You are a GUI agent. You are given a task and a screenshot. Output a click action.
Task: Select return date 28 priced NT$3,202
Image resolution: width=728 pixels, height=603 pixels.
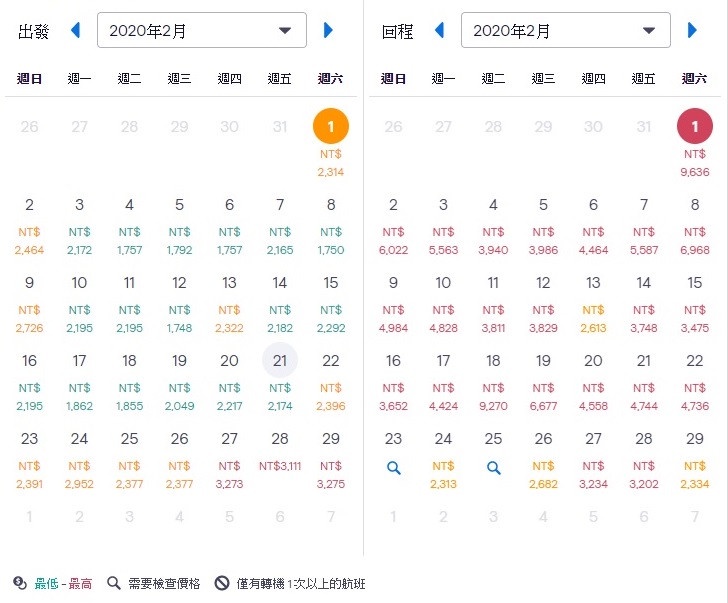tap(644, 460)
